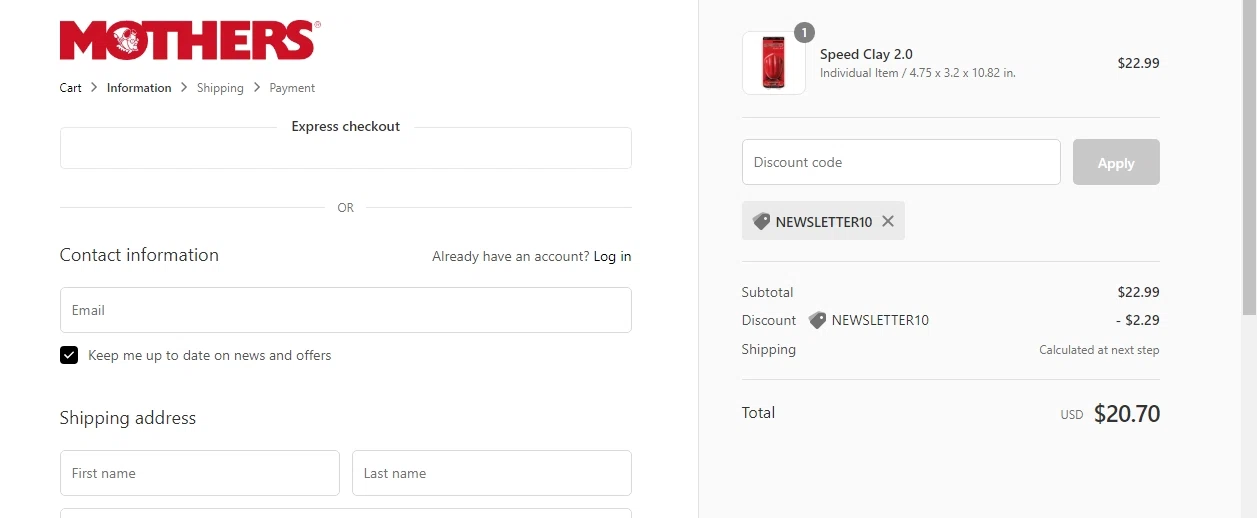This screenshot has height=518, width=1257.
Task: Open the Speed Clay 2.0 product thumbnail
Action: point(773,63)
